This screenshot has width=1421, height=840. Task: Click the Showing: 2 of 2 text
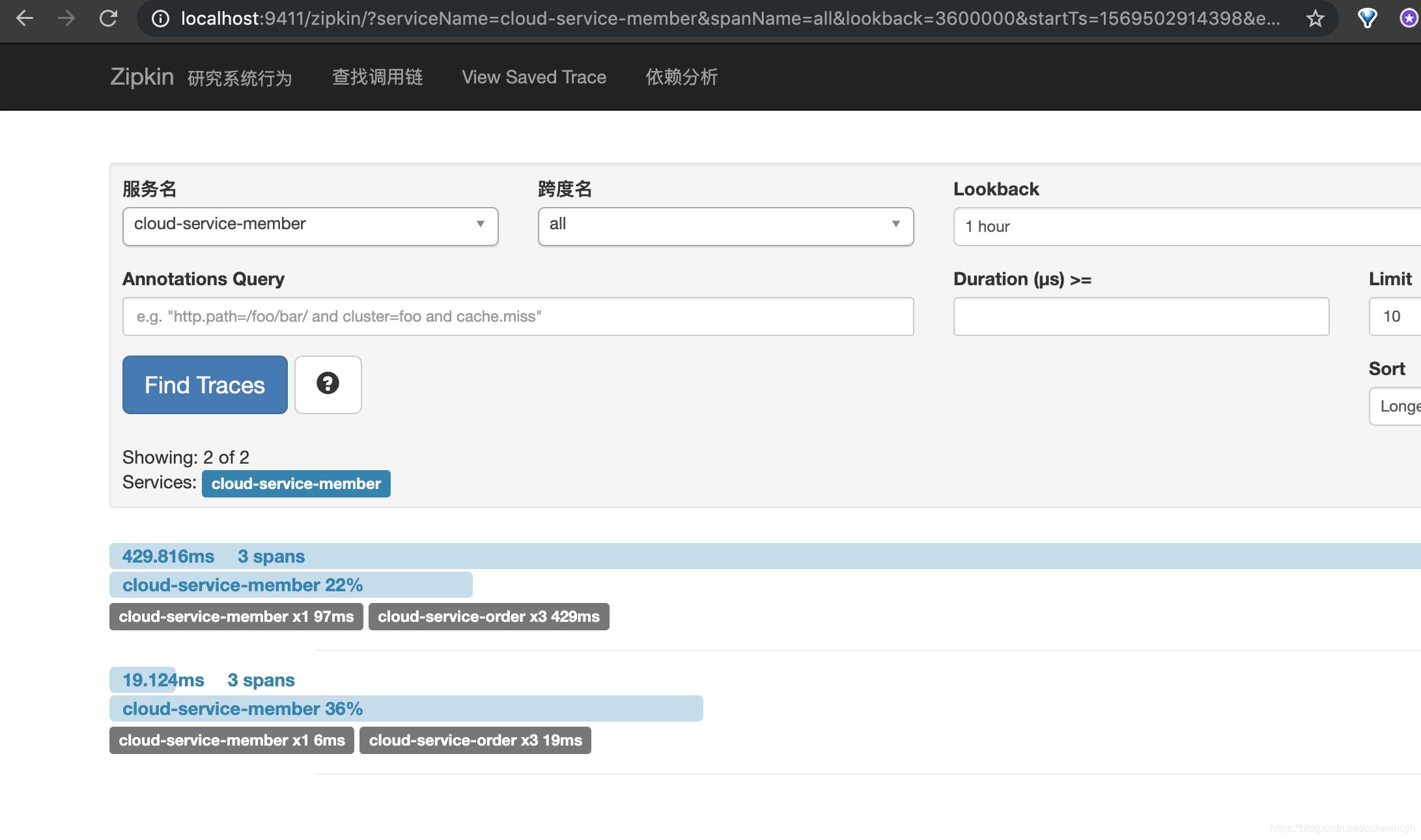tap(186, 457)
